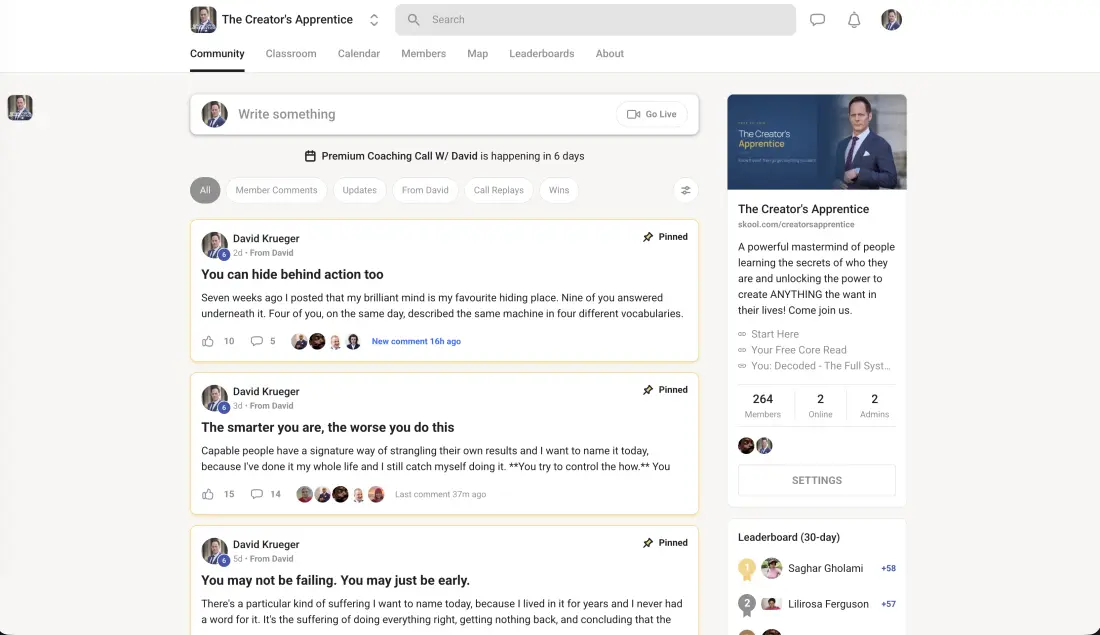Click the 264 Members count
Screen dimensions: 1100x635
tap(763, 406)
